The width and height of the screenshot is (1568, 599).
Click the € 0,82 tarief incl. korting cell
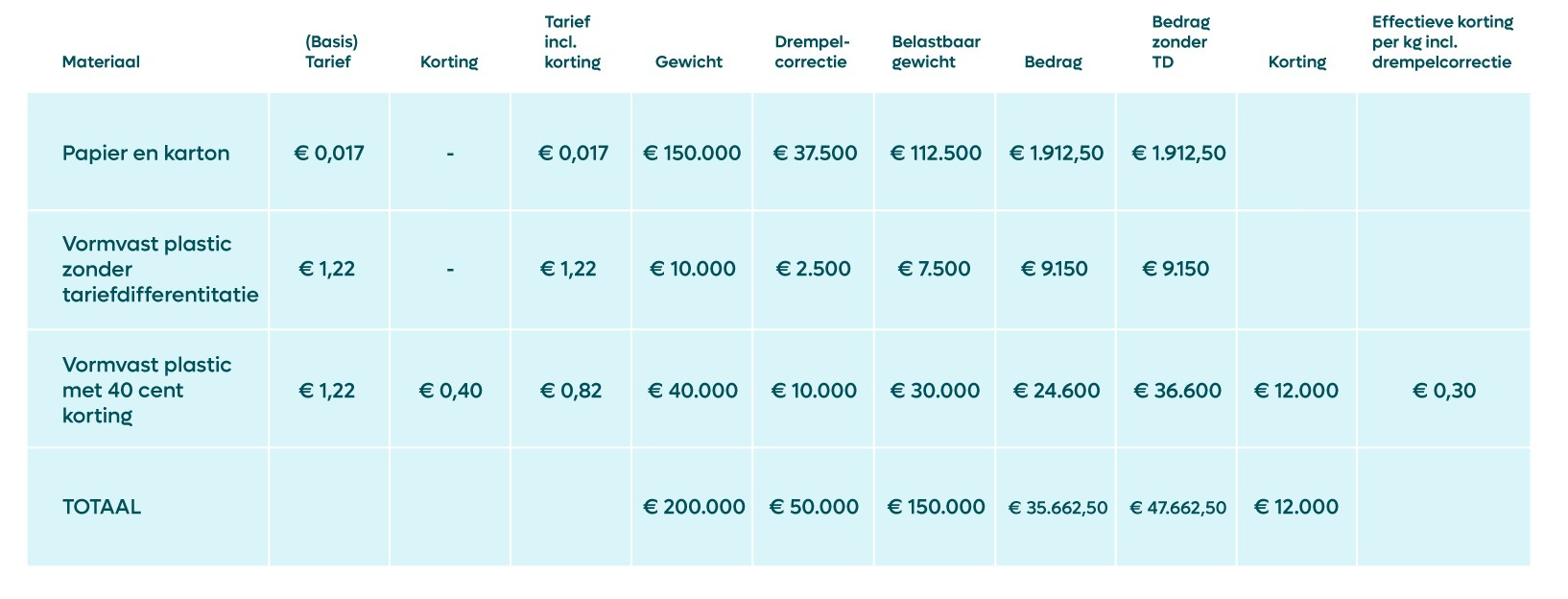[571, 391]
